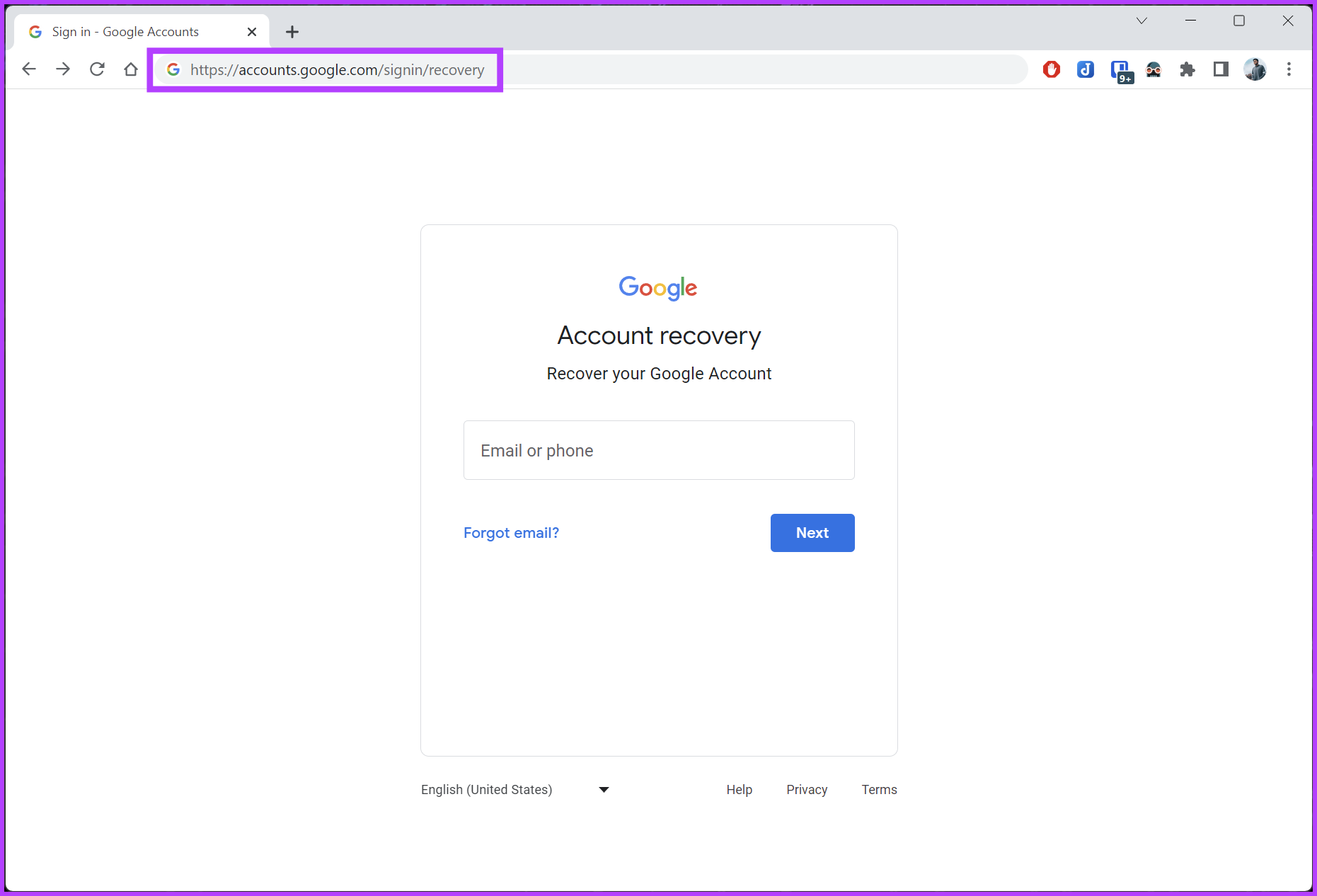Open the Terms link
The width and height of the screenshot is (1317, 896).
click(879, 790)
